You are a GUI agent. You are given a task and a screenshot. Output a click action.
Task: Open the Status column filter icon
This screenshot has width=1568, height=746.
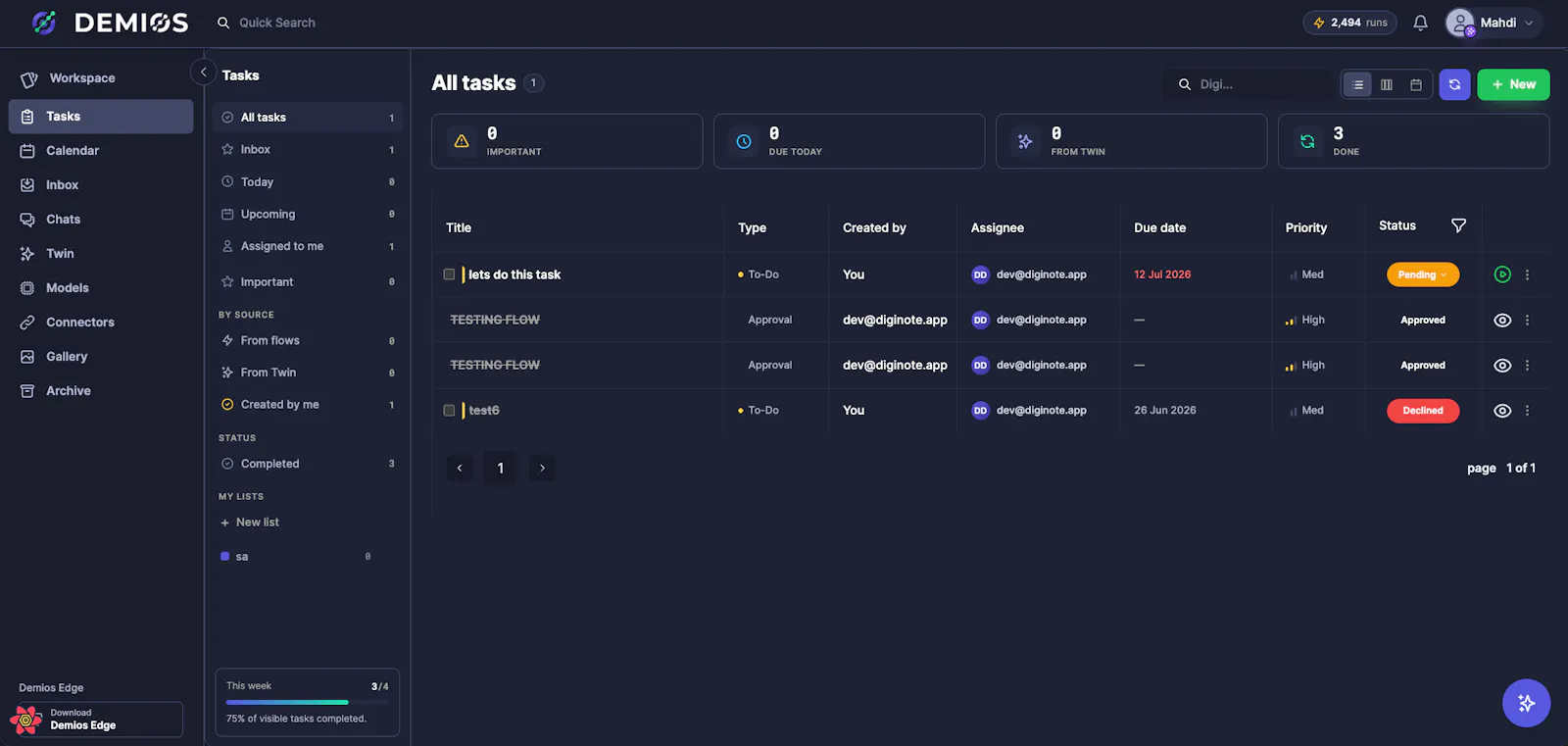(x=1458, y=225)
